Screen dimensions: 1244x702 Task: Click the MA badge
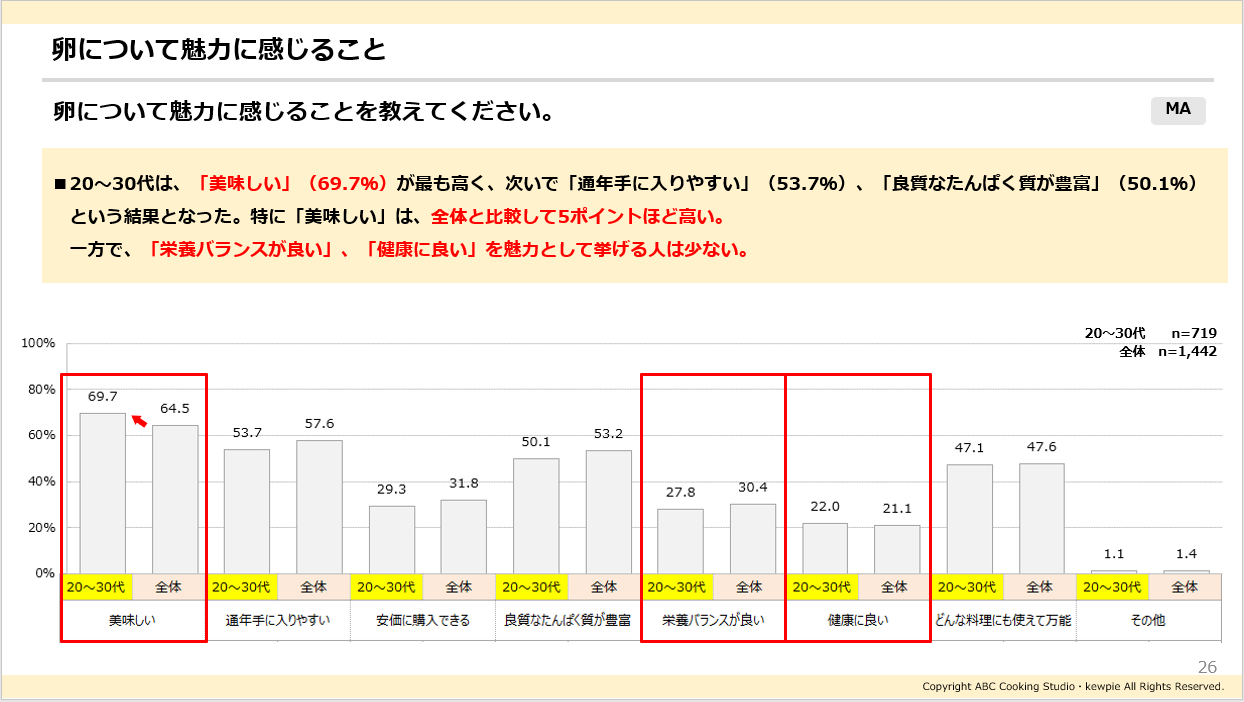(x=1178, y=110)
